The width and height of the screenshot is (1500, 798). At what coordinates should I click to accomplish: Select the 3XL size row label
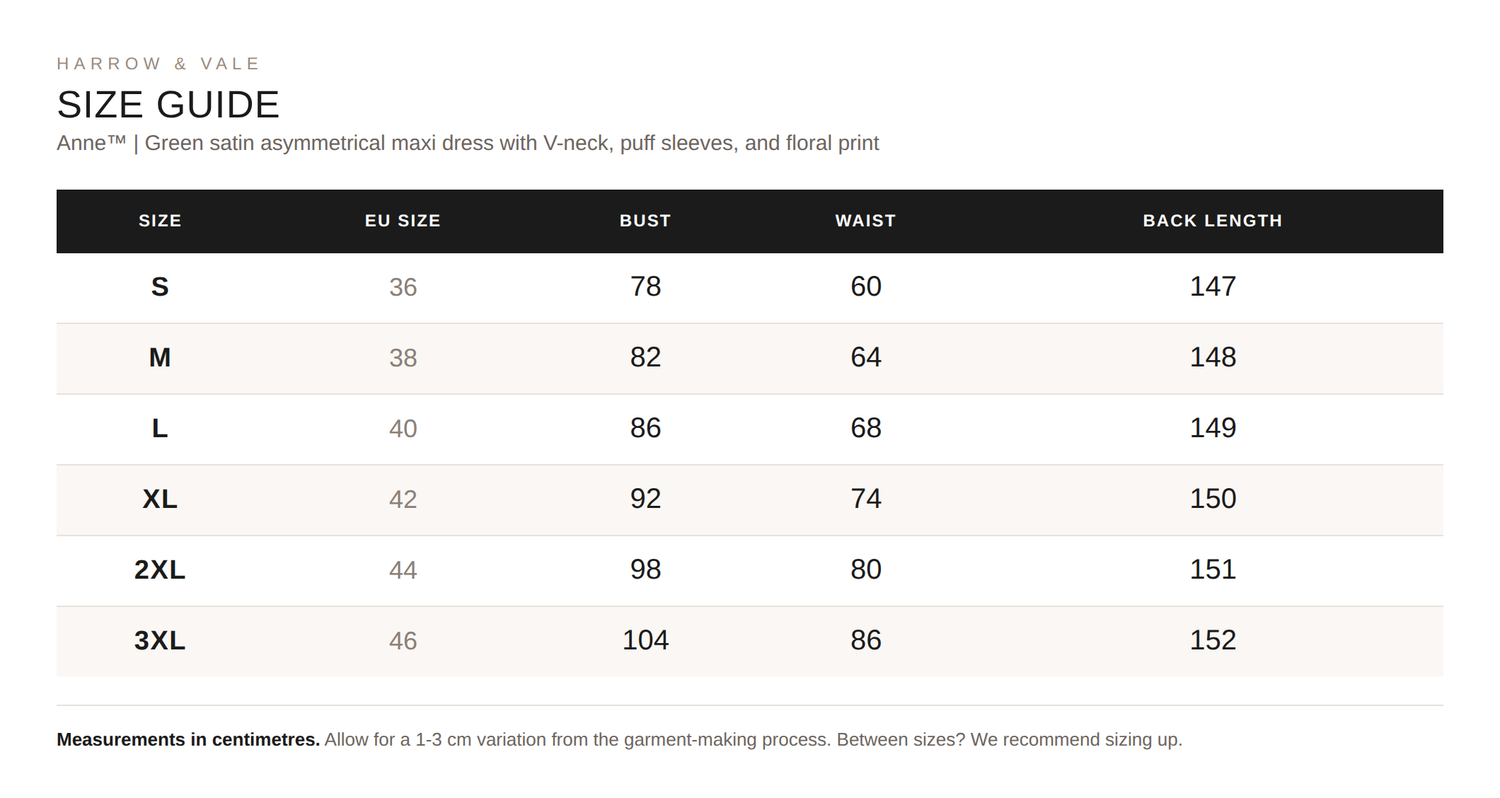(x=160, y=641)
